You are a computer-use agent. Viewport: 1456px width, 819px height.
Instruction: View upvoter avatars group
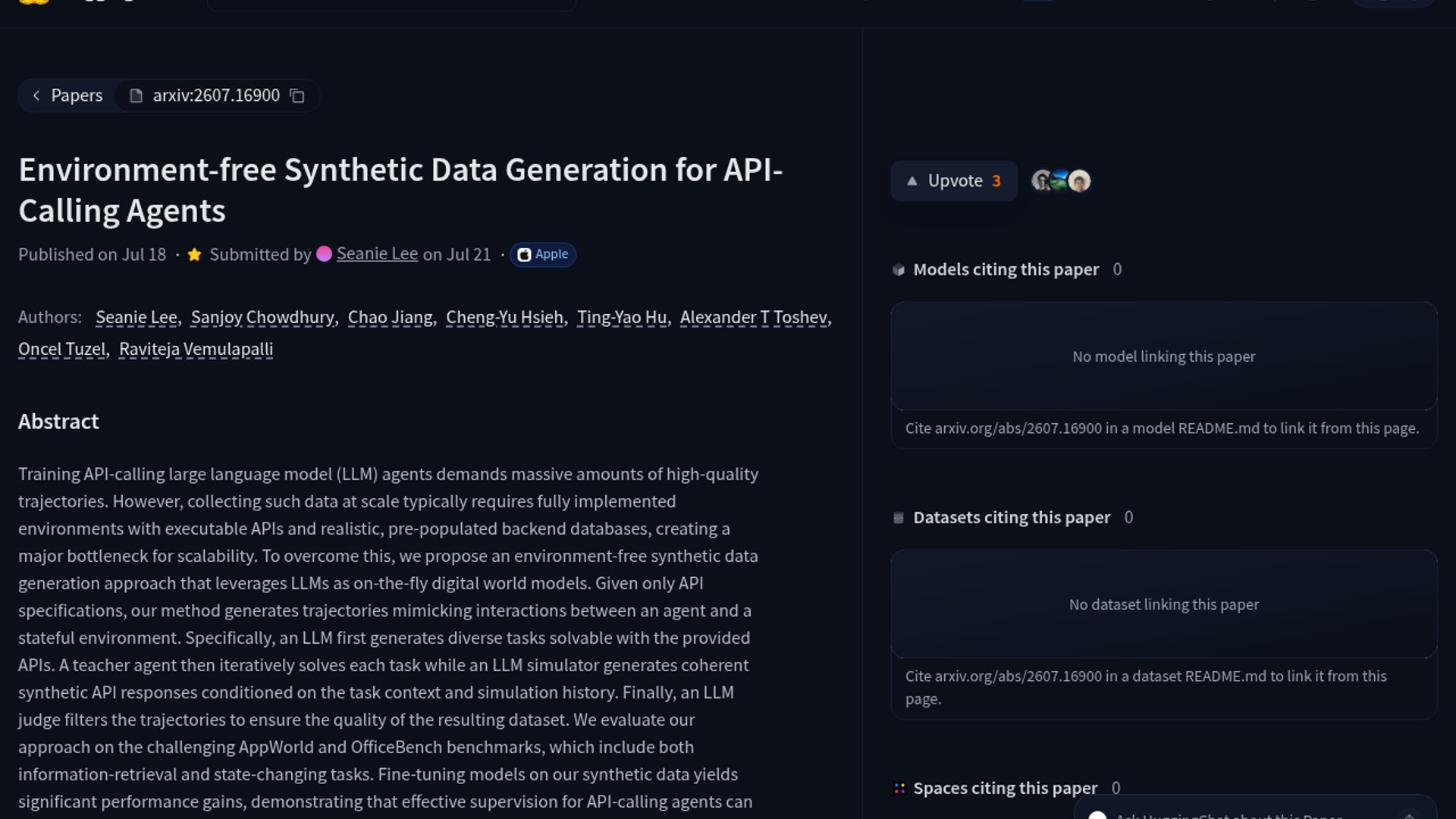pos(1061,180)
